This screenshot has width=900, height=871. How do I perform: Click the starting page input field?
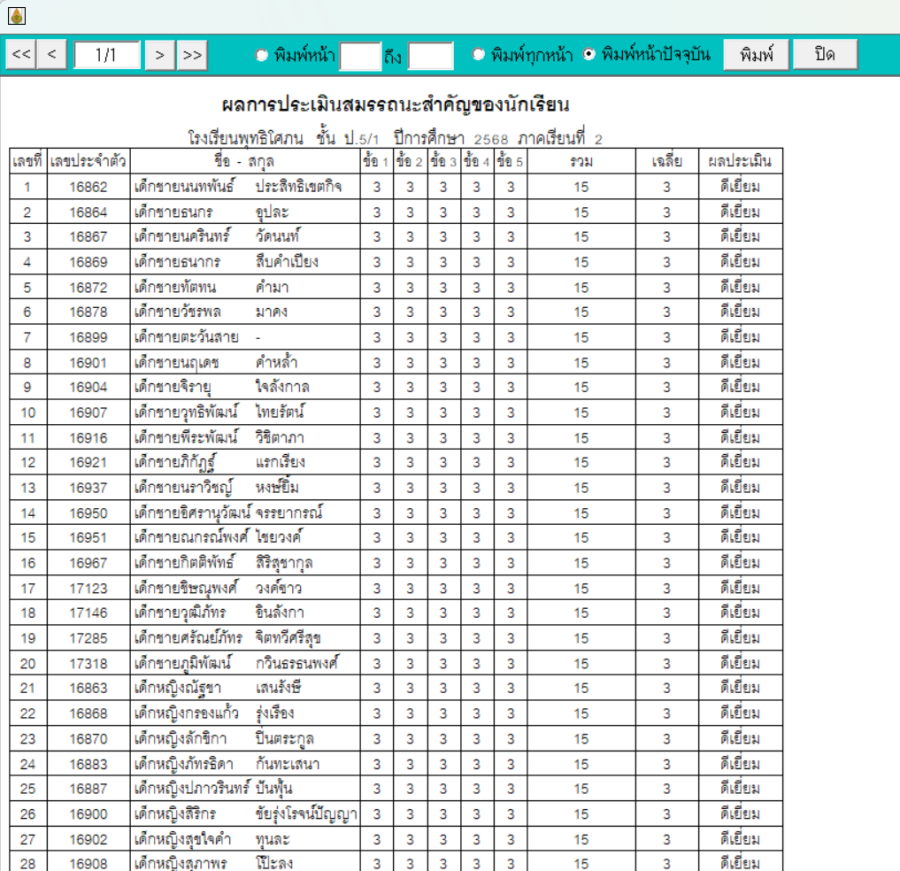pyautogui.click(x=360, y=56)
